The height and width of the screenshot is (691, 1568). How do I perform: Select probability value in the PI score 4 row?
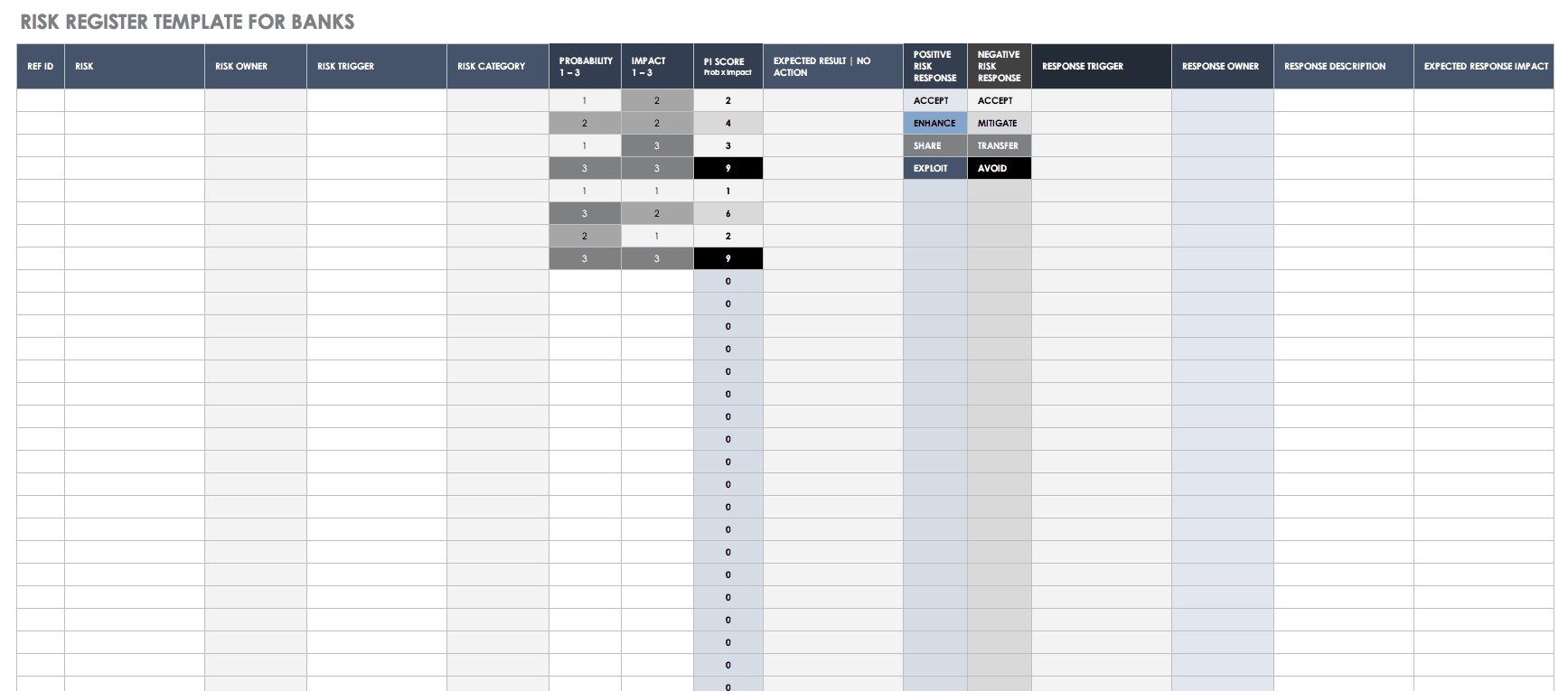point(585,123)
